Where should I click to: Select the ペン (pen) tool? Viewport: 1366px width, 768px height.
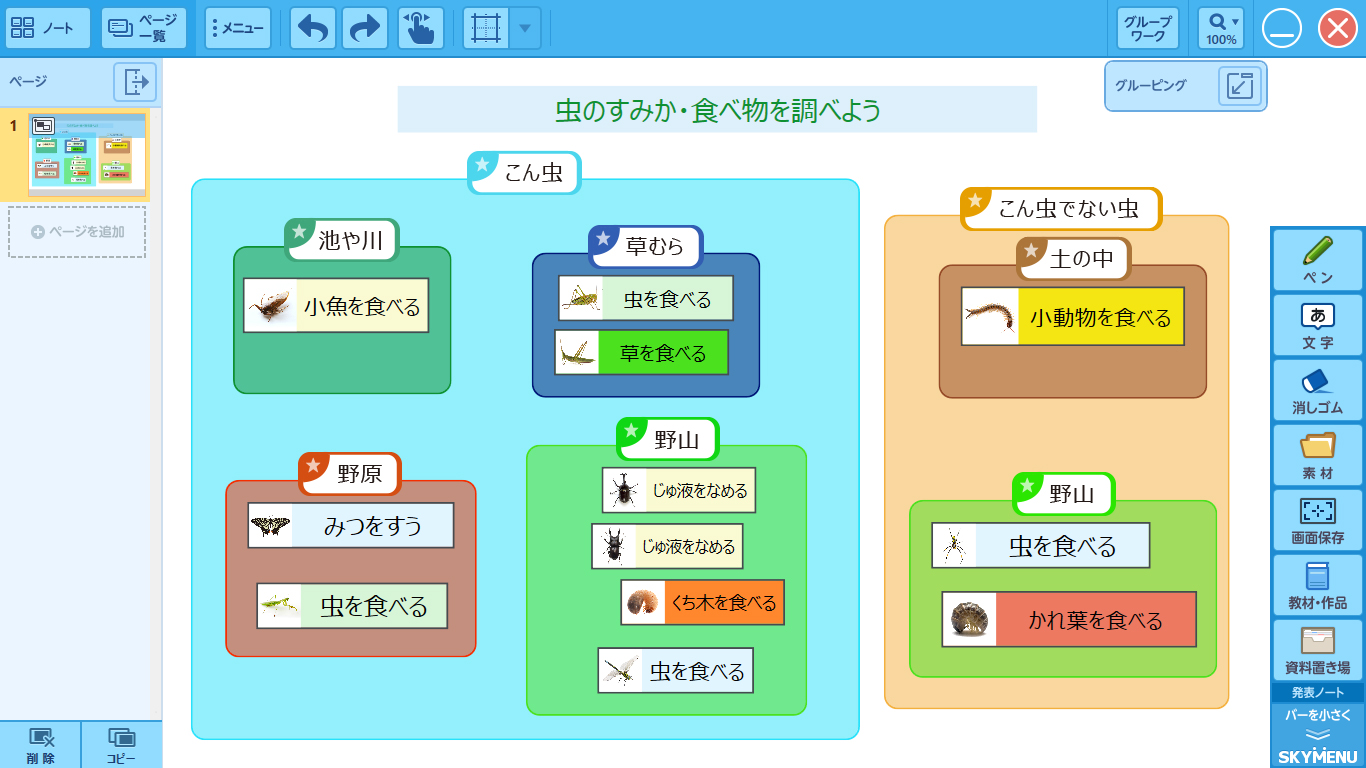(1317, 259)
